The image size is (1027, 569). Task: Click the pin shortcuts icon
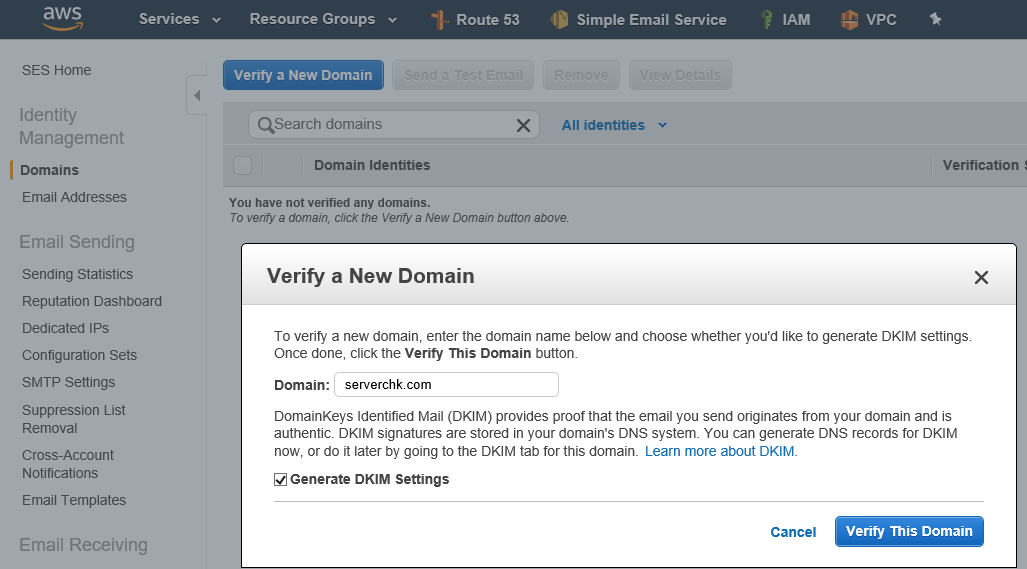point(935,19)
